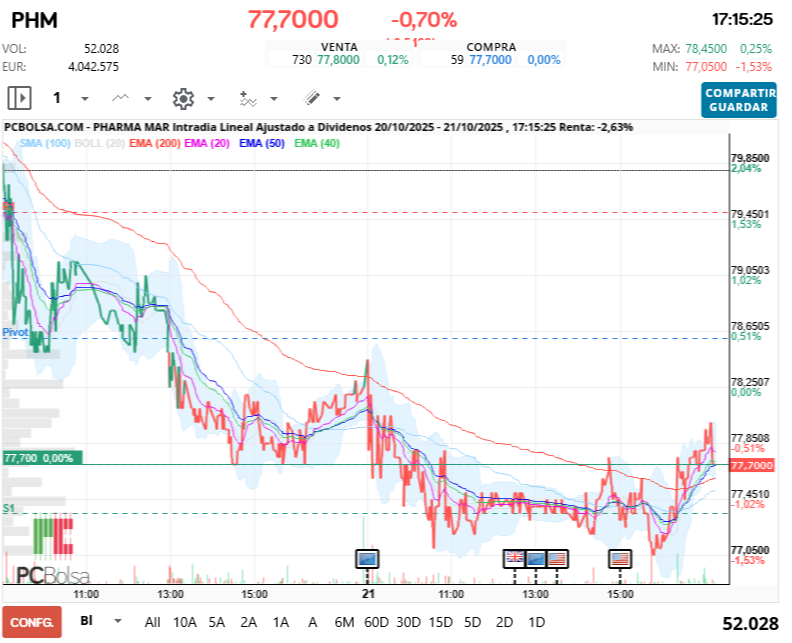The height and width of the screenshot is (643, 792).
Task: Toggle the SMA (100) indicator
Action: (x=44, y=144)
